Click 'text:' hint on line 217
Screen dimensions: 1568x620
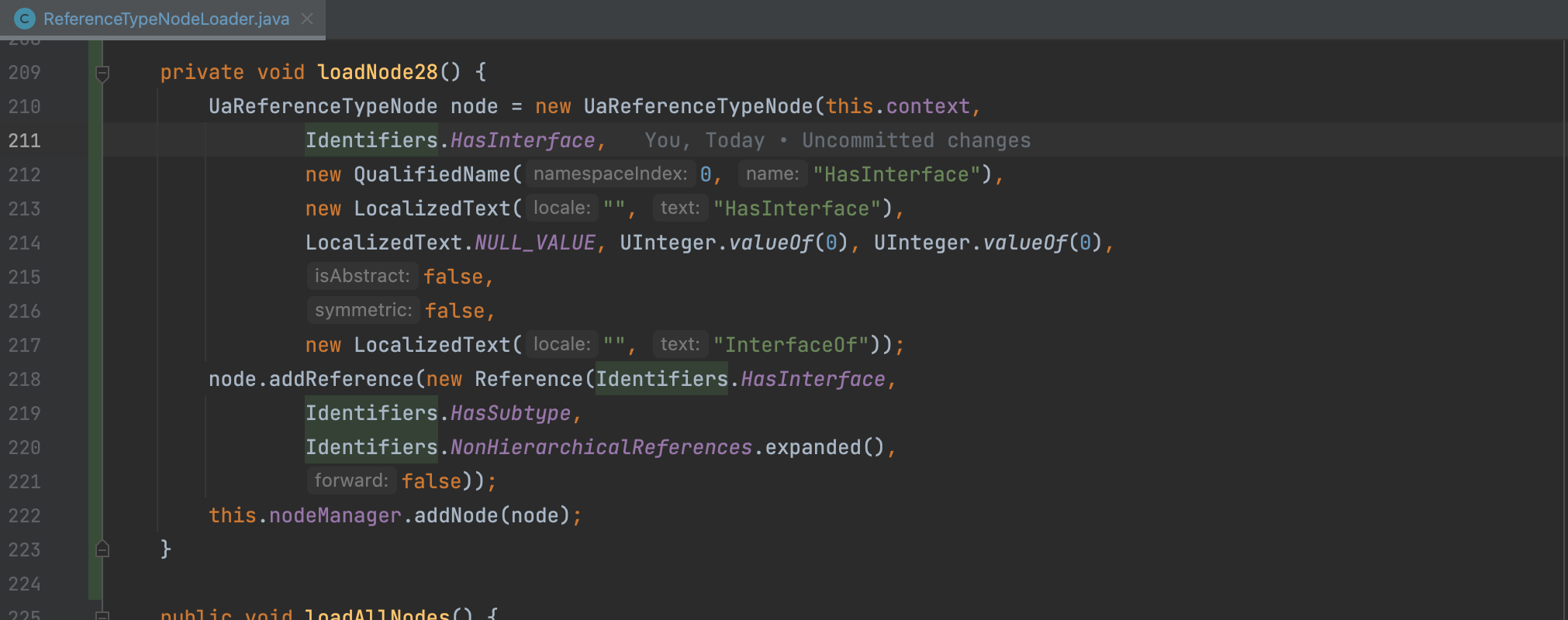pyautogui.click(x=680, y=344)
